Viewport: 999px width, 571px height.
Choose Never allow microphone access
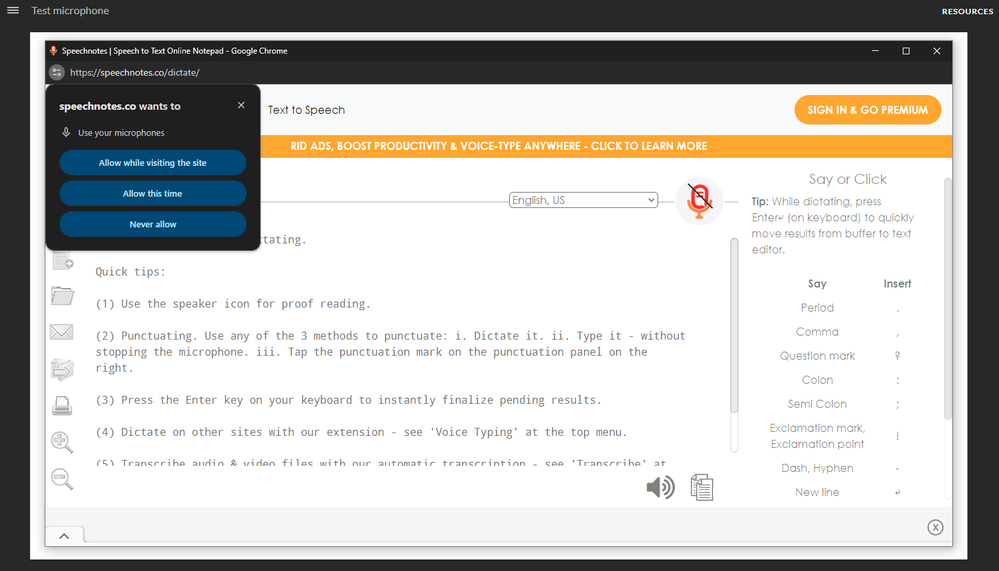pos(153,224)
